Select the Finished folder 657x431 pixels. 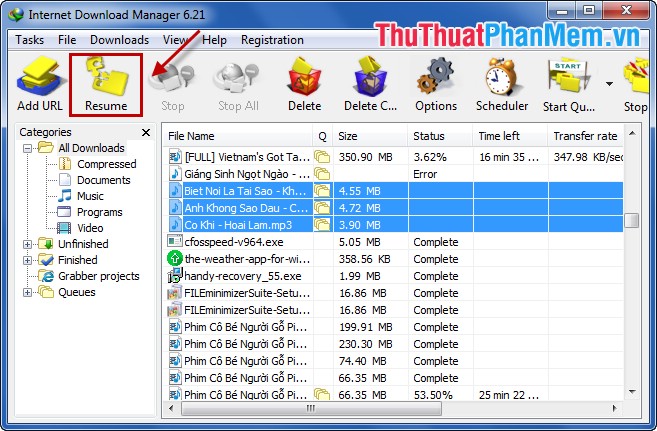78,260
